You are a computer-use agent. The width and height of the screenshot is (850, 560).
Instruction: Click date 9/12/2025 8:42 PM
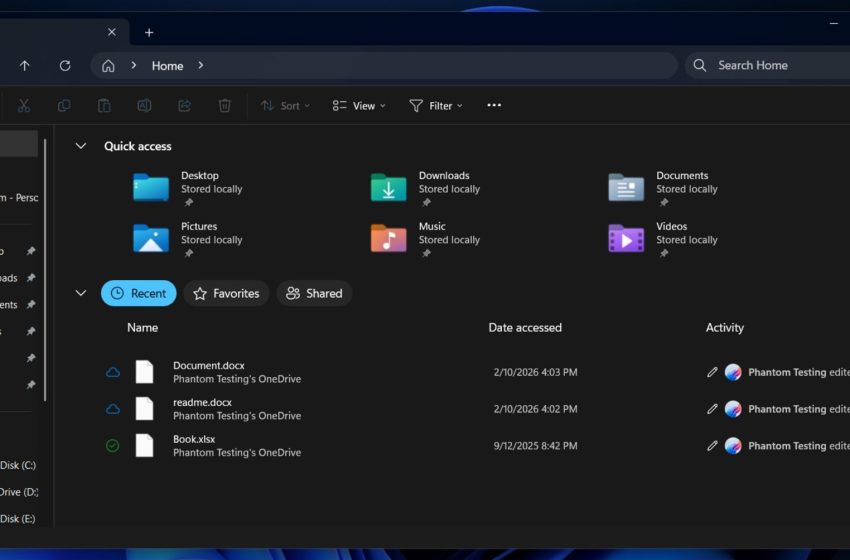[535, 446]
